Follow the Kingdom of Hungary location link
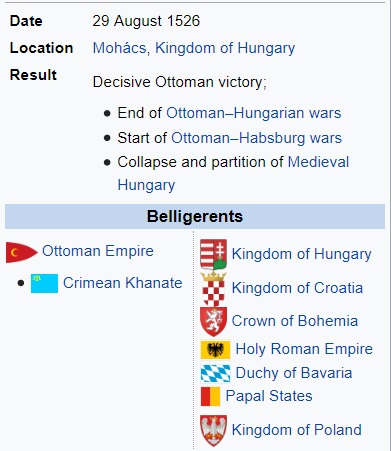The height and width of the screenshot is (451, 391). point(225,48)
